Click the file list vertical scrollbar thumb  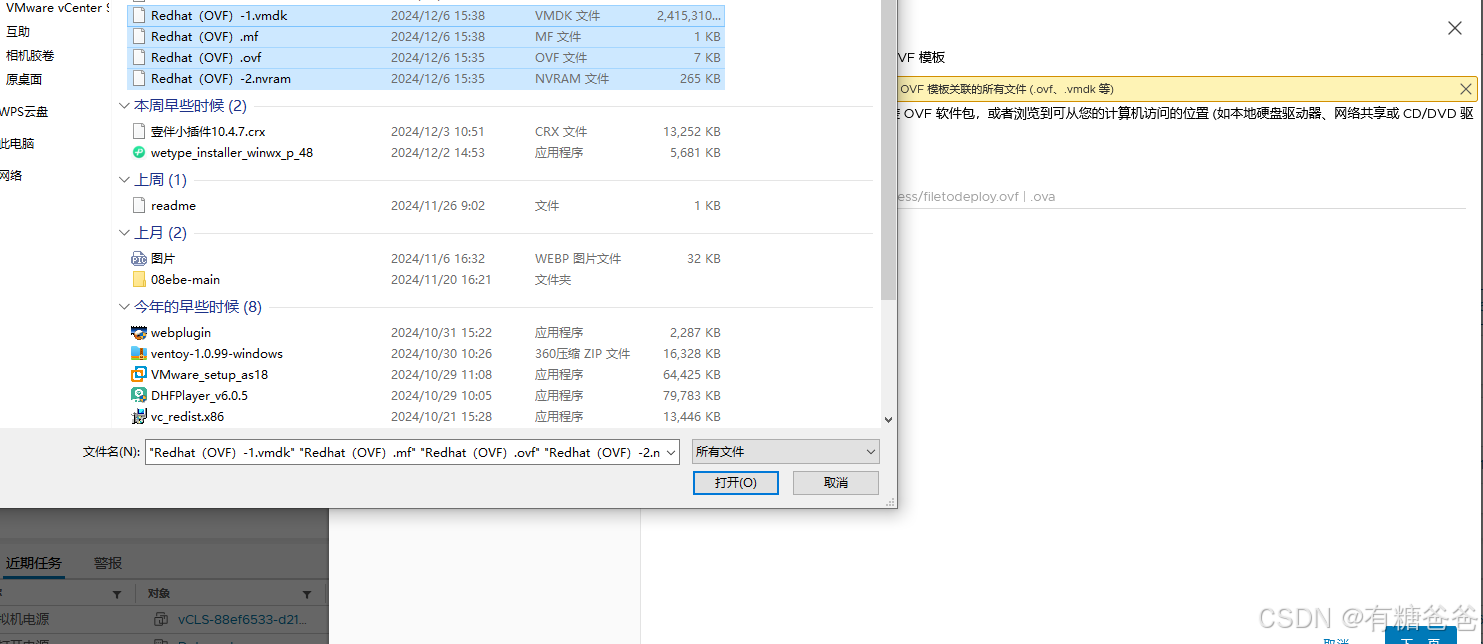(888, 150)
